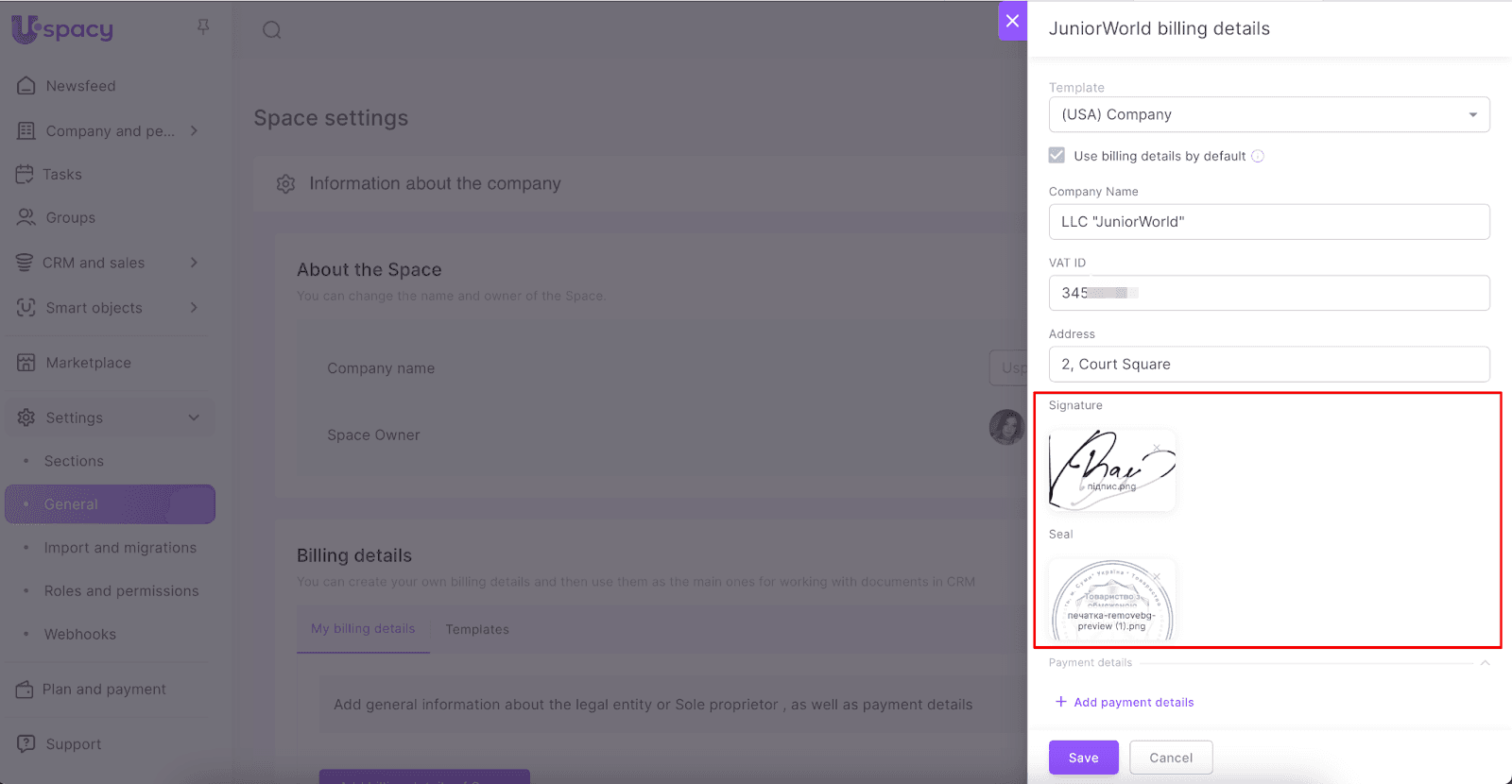Open the Marketplace section

pyautogui.click(x=88, y=363)
